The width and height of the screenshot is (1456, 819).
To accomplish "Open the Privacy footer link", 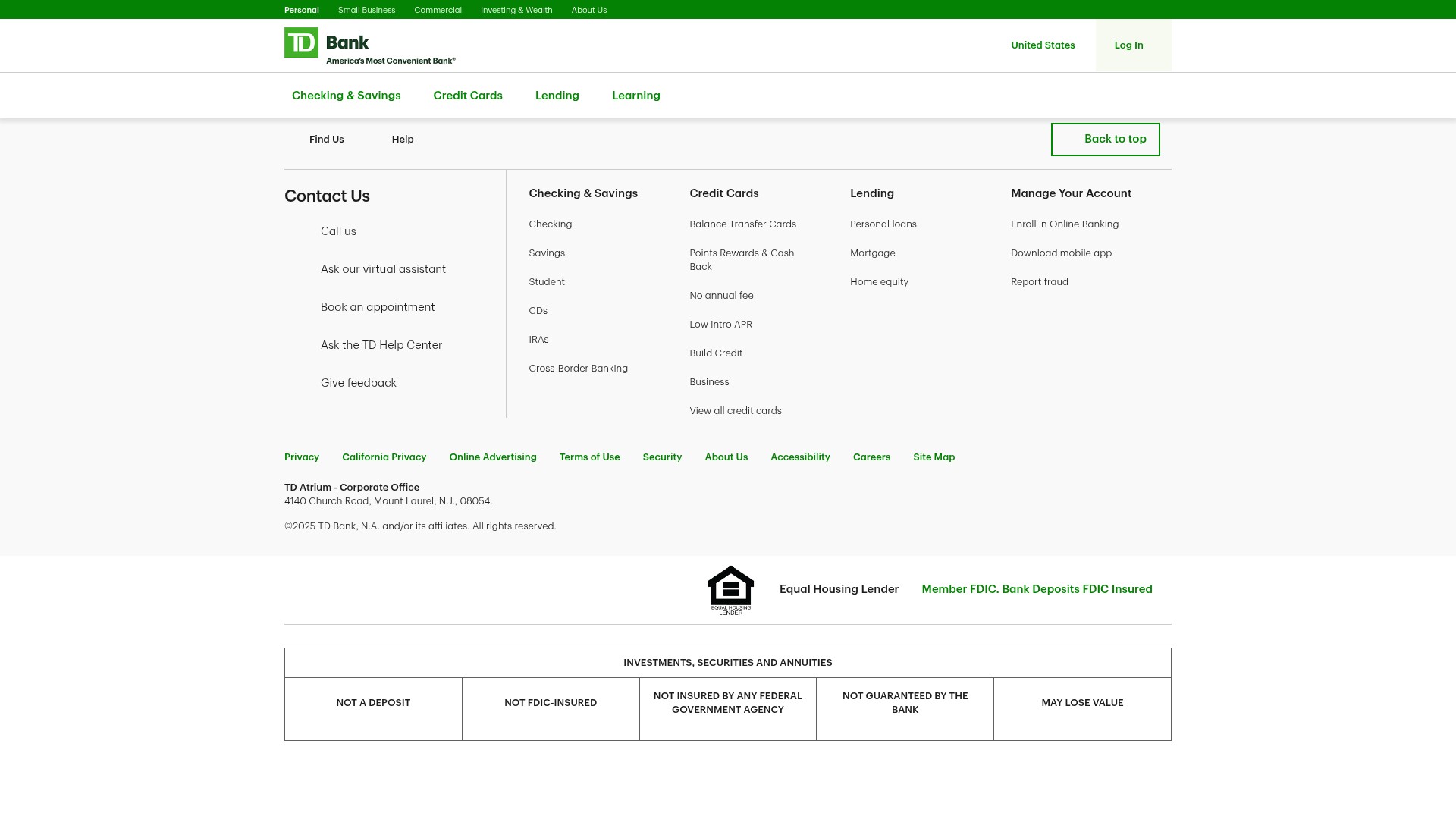I will coord(302,457).
